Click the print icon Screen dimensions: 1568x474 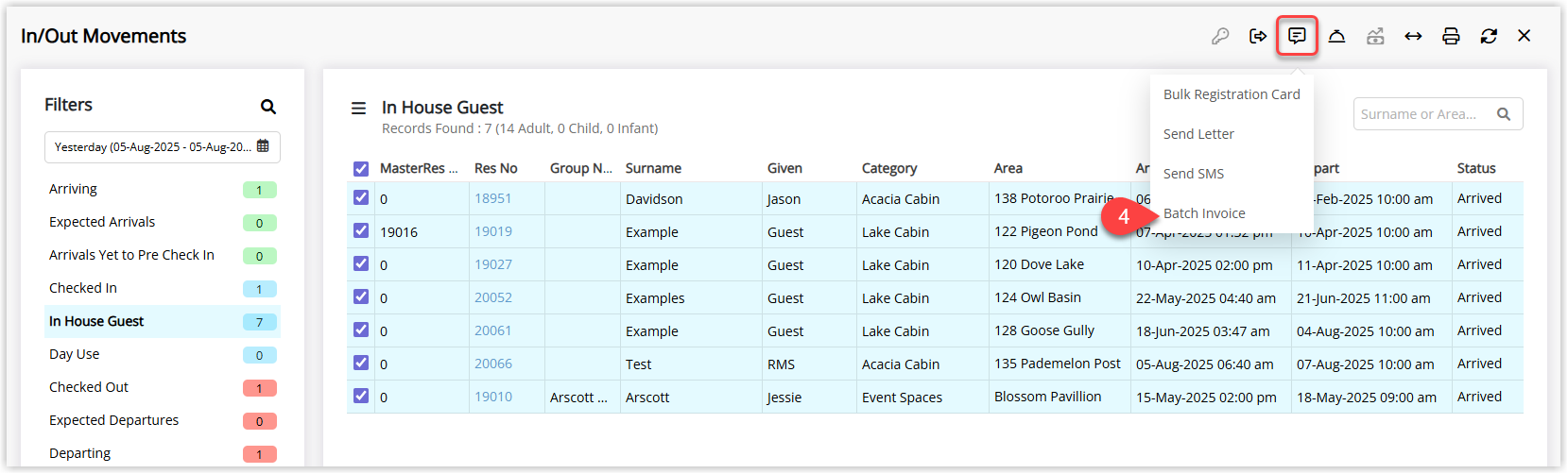1451,36
